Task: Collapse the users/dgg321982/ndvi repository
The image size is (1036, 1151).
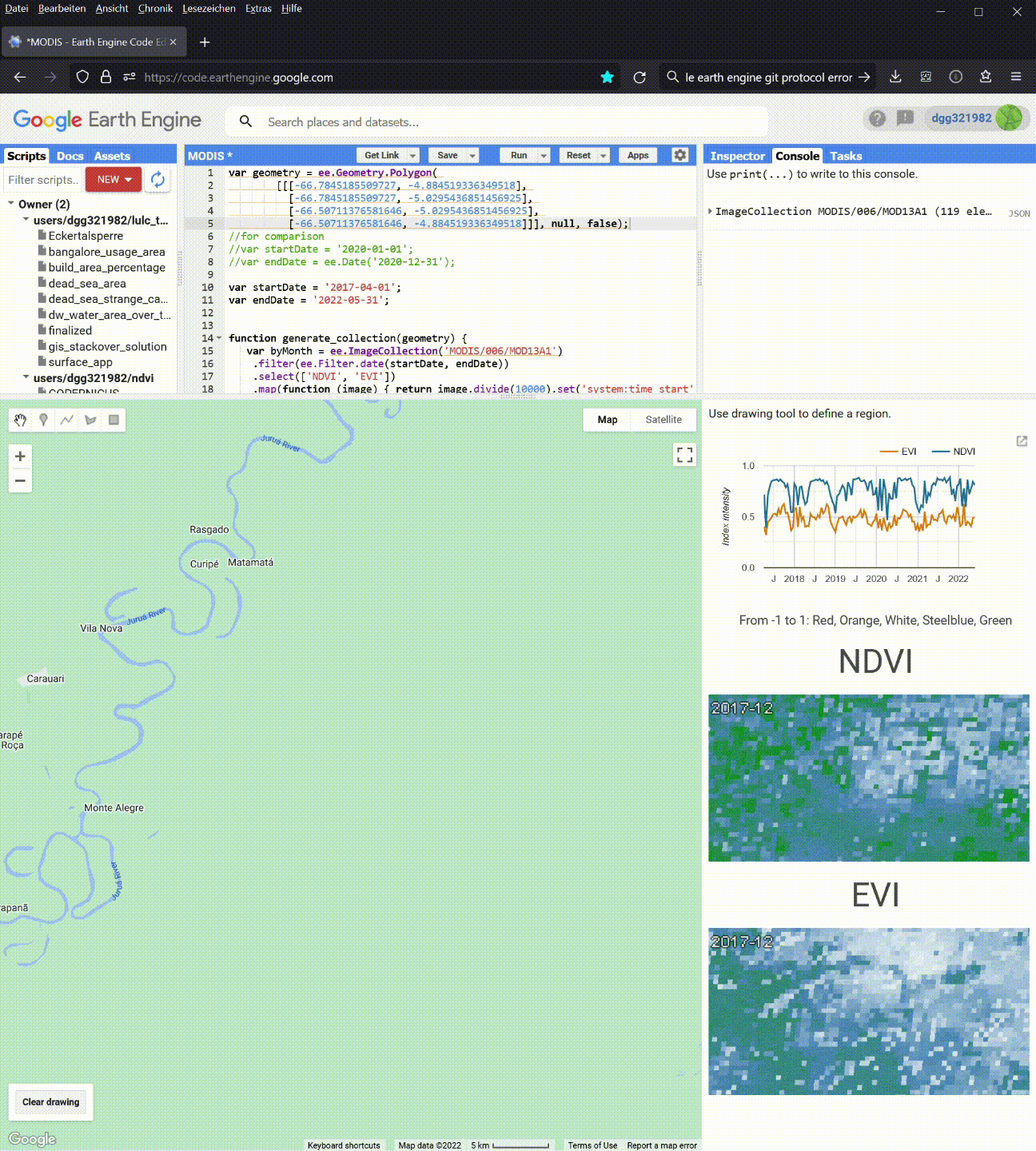Action: [x=26, y=377]
